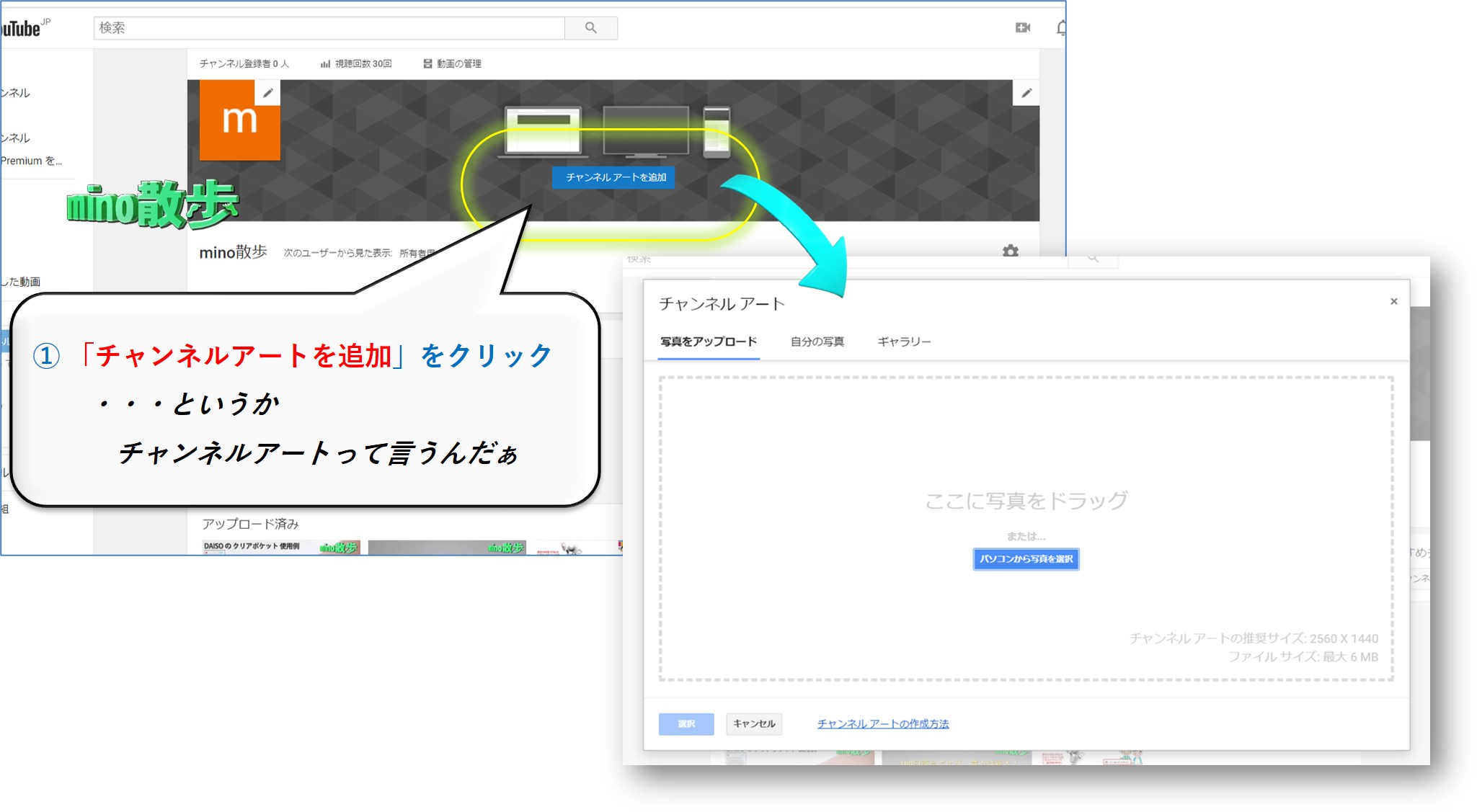Open the DAISO uploaded video thumbnail

pos(280,548)
